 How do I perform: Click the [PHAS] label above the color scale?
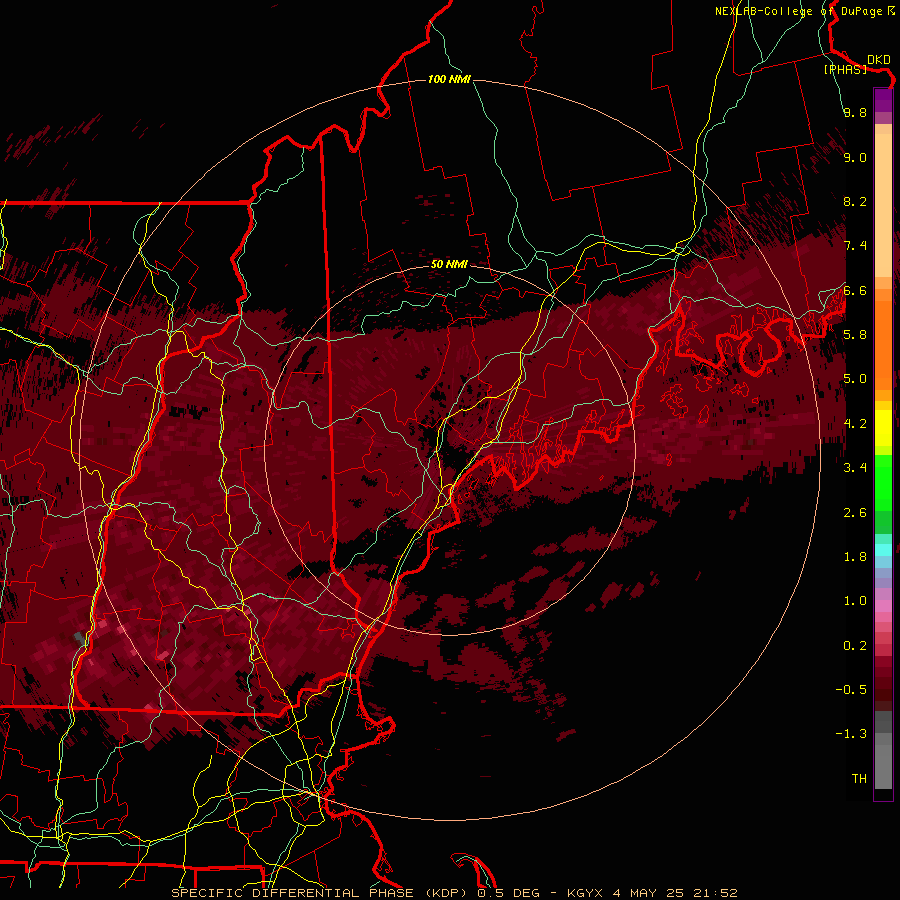pyautogui.click(x=846, y=70)
